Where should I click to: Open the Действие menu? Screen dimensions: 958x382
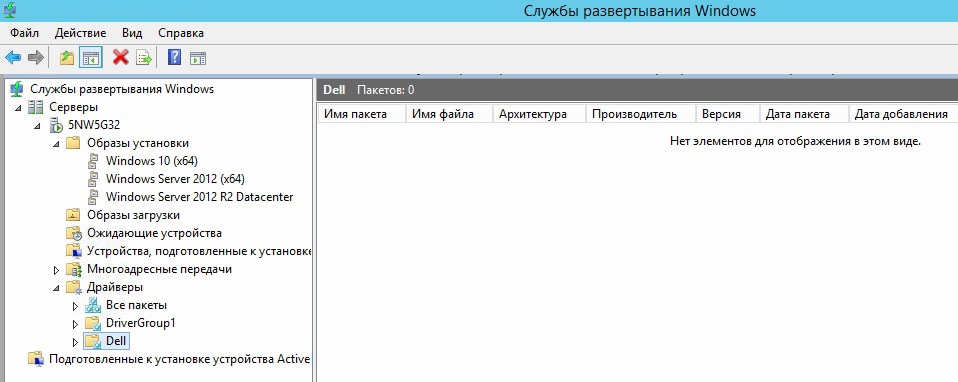coord(80,33)
